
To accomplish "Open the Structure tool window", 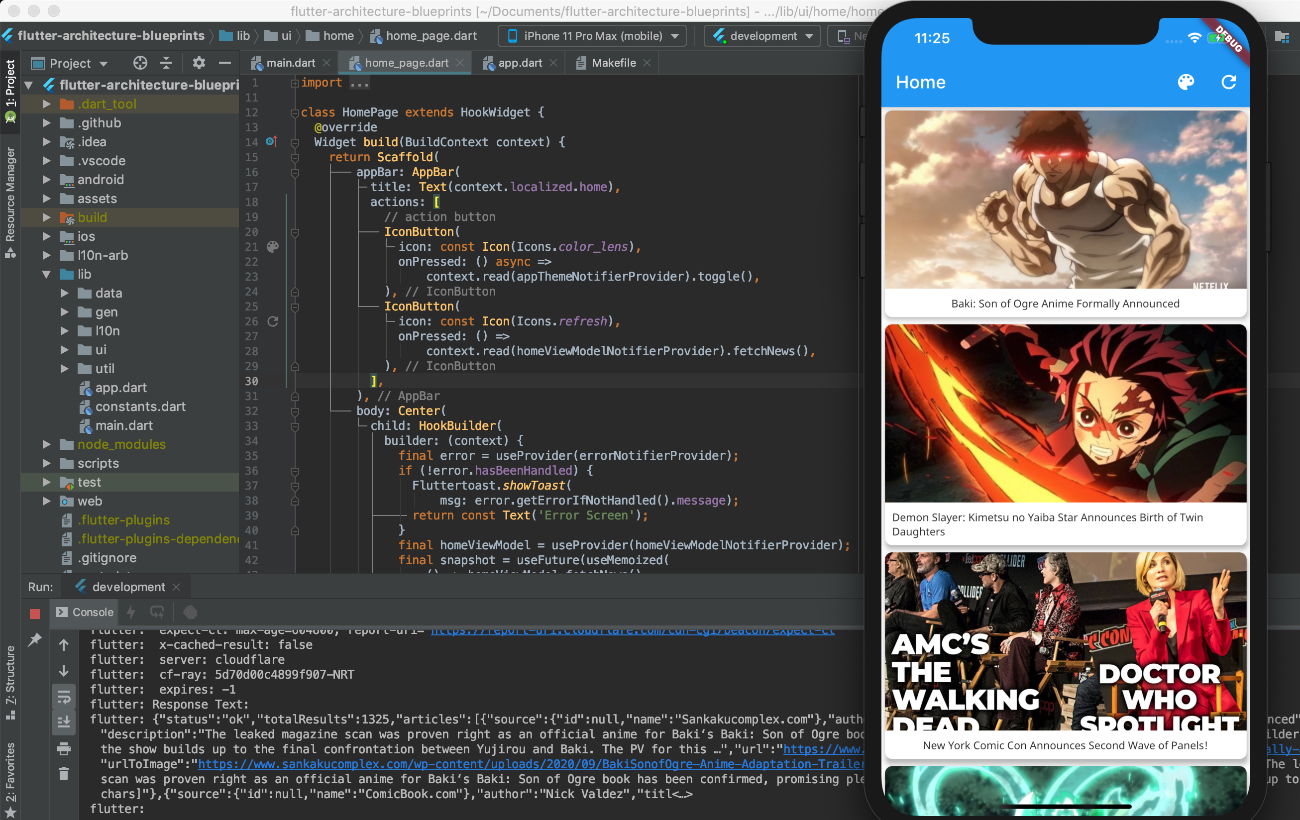I will tap(10, 683).
